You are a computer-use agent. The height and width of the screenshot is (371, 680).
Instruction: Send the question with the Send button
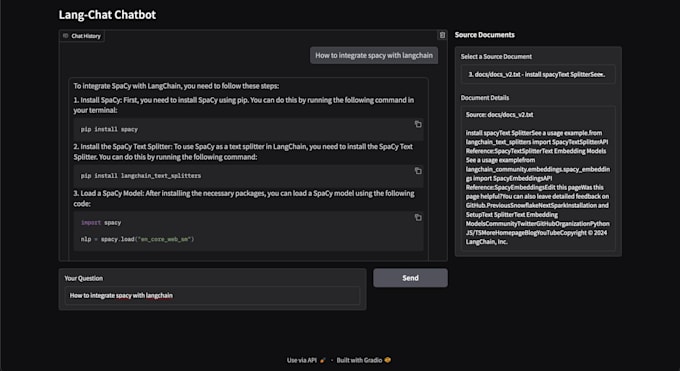coord(410,278)
